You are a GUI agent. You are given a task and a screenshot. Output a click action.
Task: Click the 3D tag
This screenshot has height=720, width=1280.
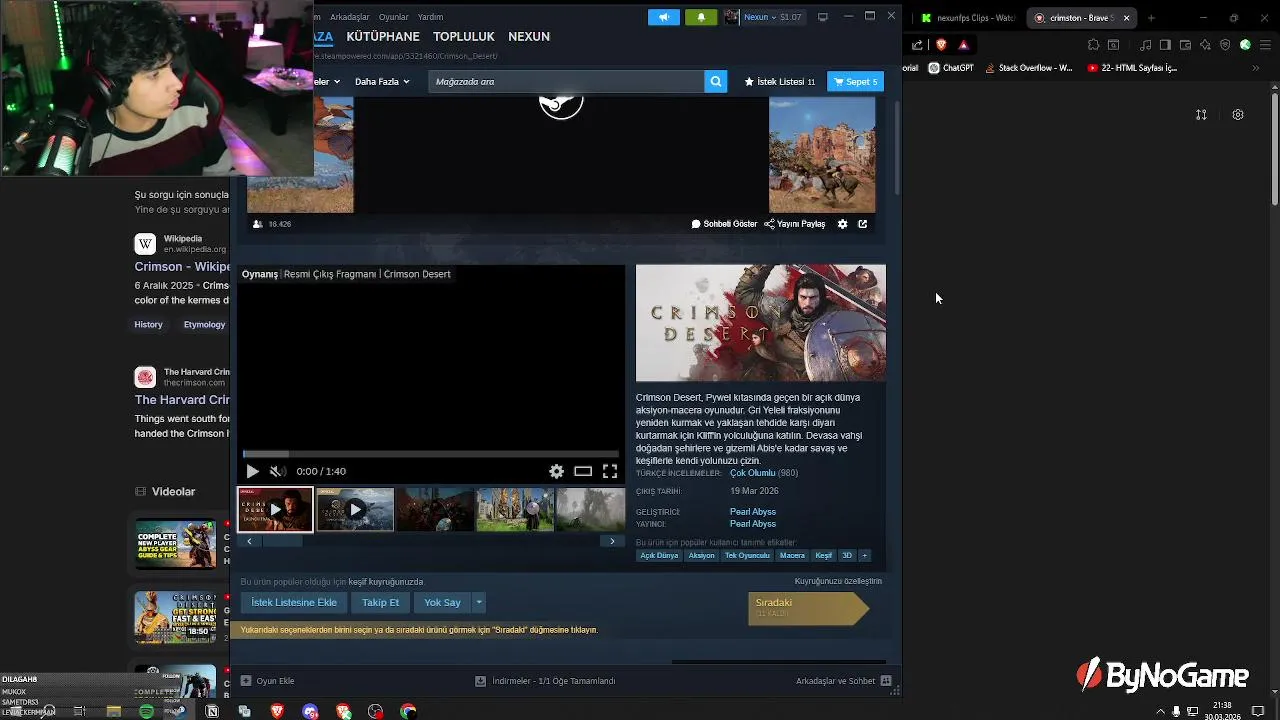(x=847, y=555)
